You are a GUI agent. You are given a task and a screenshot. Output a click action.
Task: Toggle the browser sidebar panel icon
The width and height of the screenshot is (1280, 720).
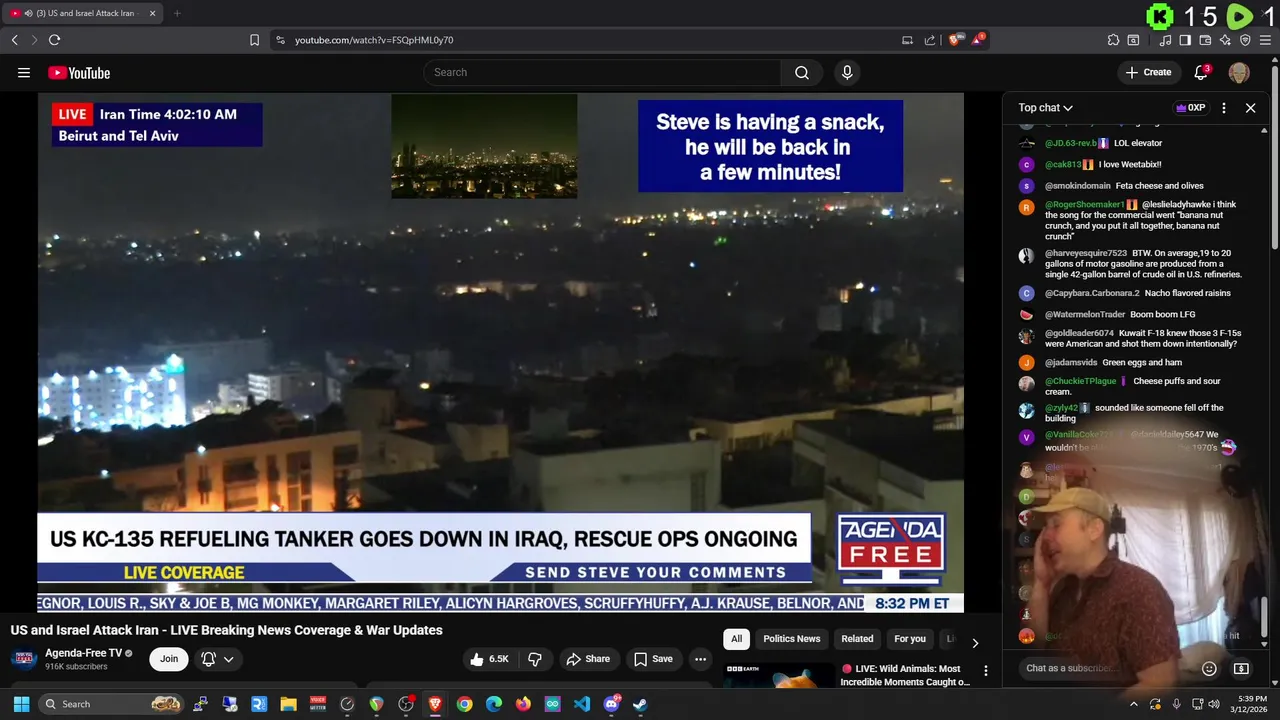click(x=1185, y=40)
